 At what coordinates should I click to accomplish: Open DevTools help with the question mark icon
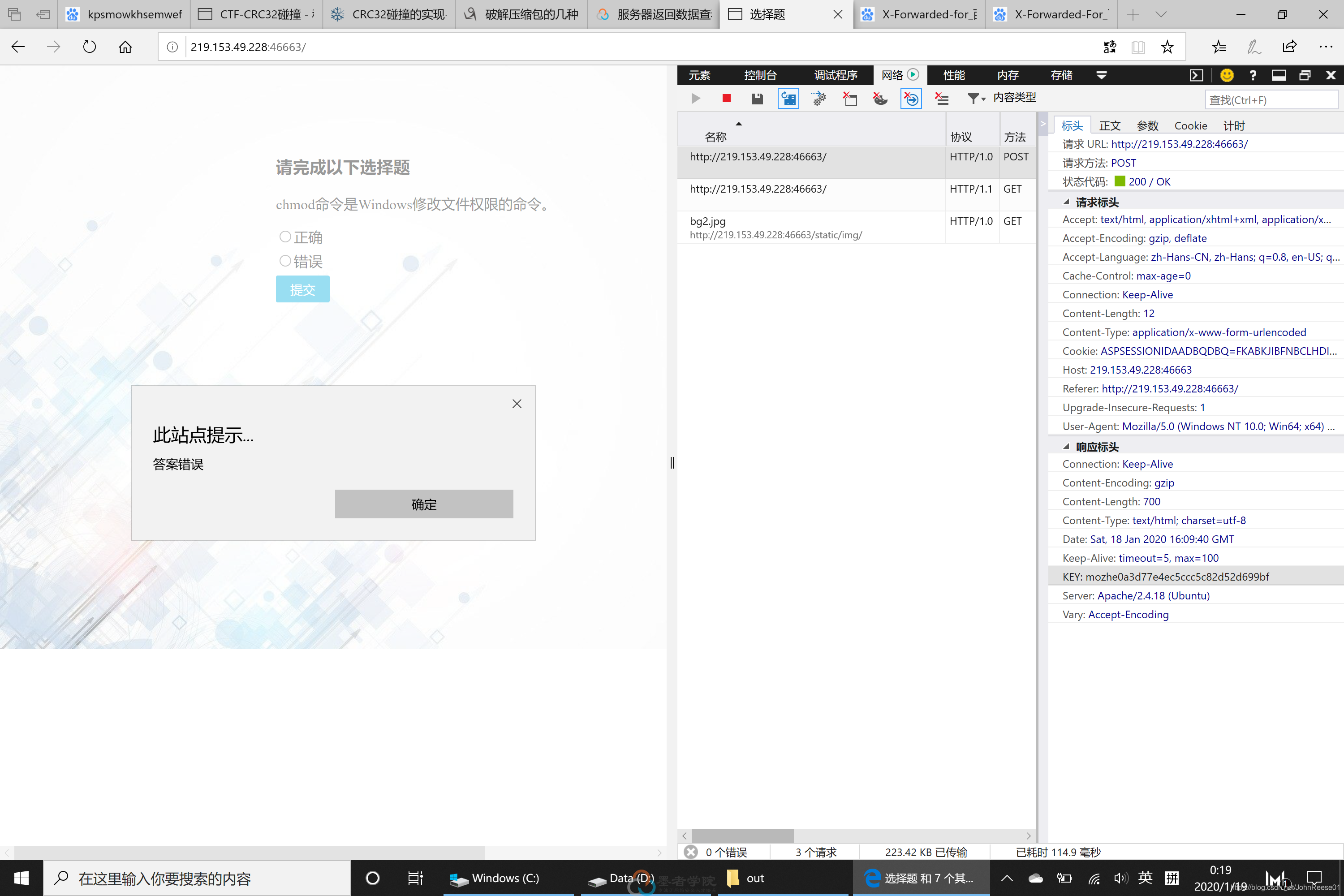point(1252,75)
